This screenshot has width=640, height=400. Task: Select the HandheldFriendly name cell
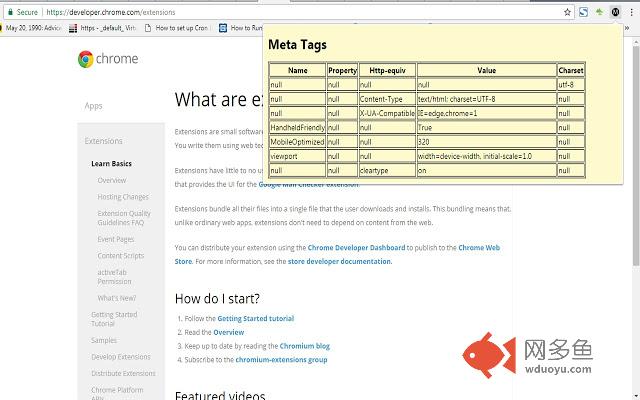298,128
